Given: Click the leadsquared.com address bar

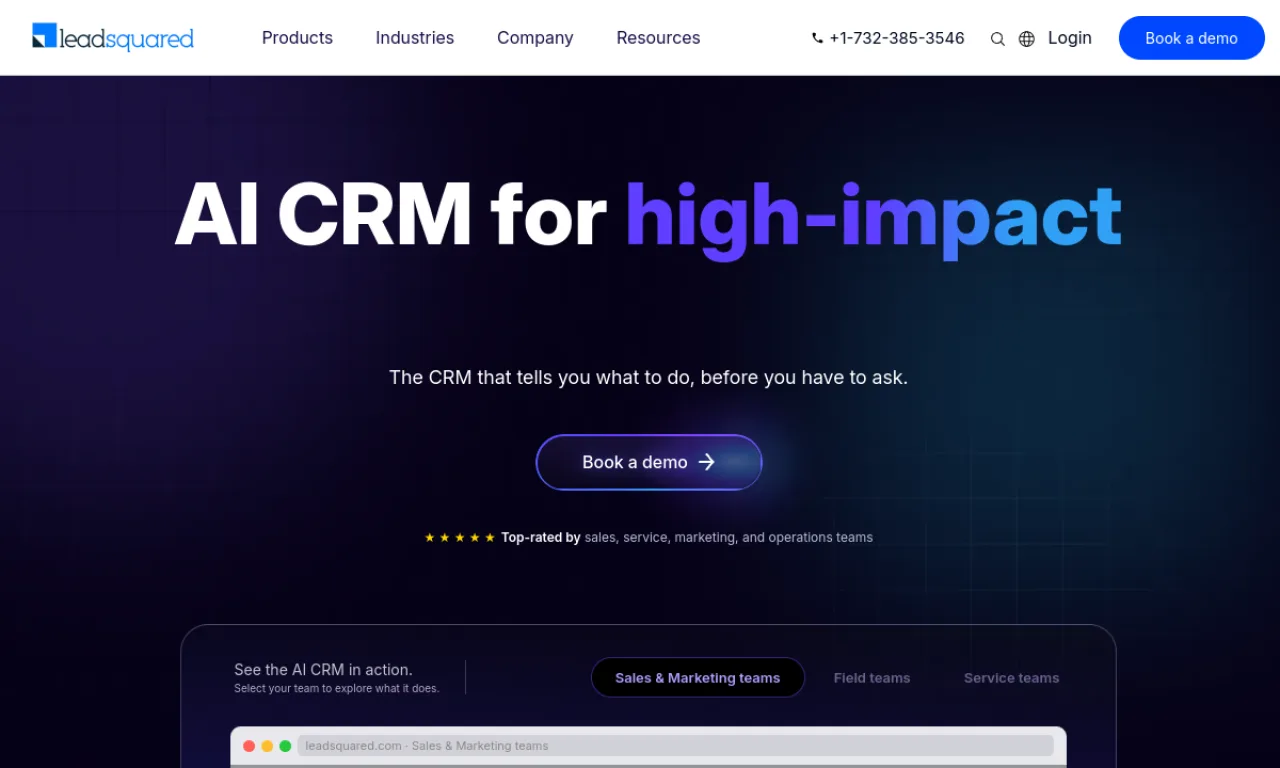Looking at the screenshot, I should point(675,746).
